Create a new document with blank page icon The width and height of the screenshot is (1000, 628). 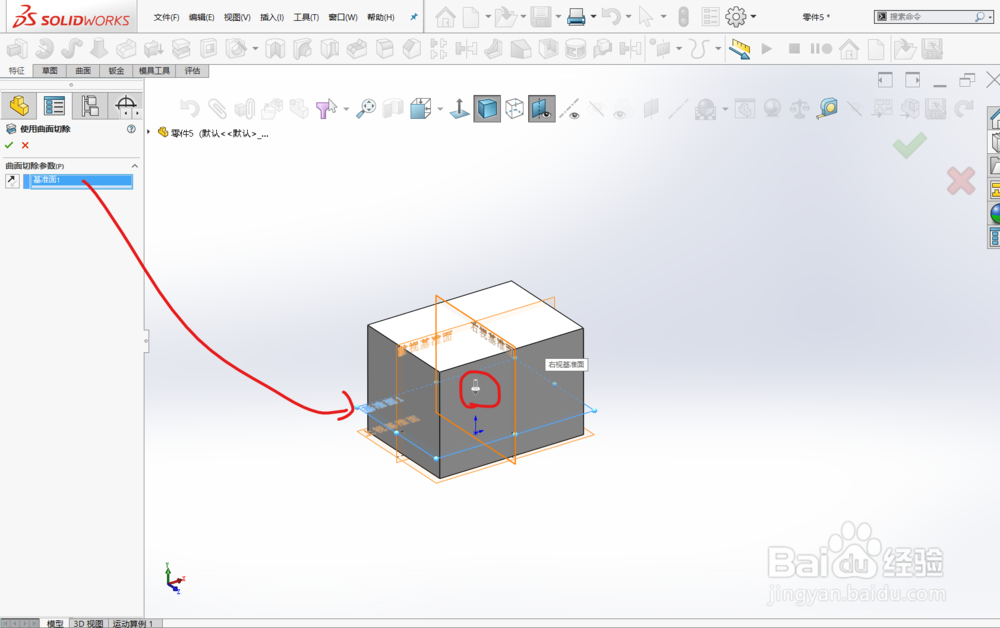coord(470,17)
